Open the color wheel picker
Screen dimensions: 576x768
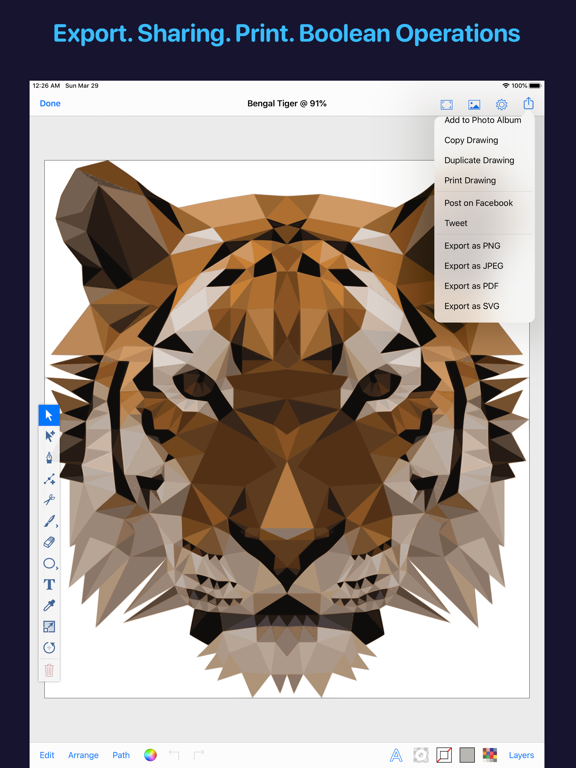150,755
